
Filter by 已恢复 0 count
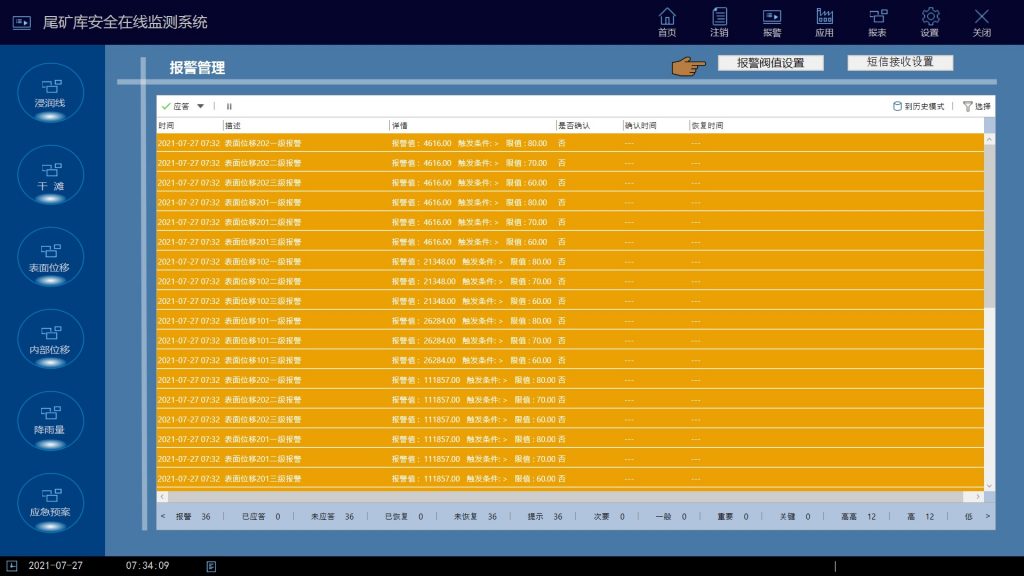(x=403, y=517)
